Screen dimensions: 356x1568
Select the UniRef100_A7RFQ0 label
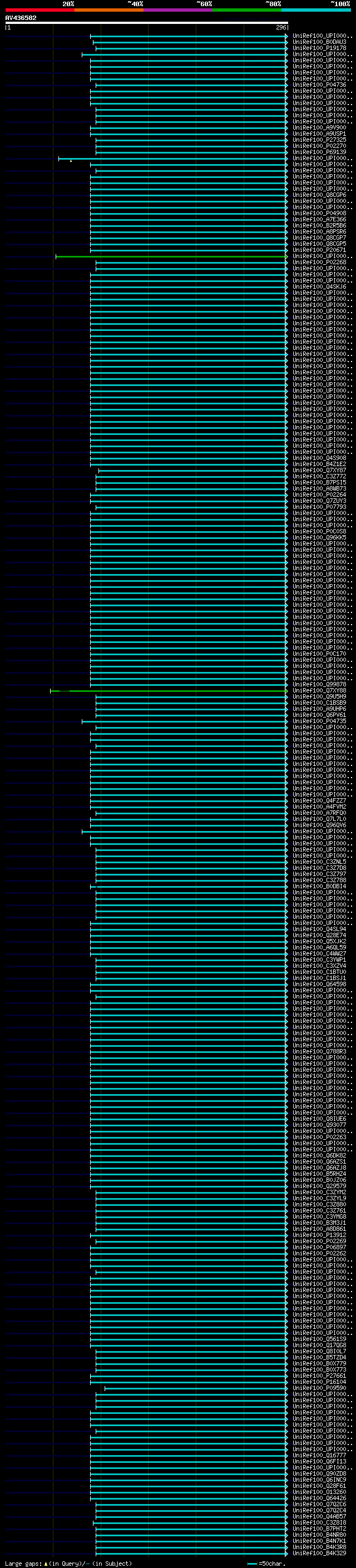tap(319, 813)
